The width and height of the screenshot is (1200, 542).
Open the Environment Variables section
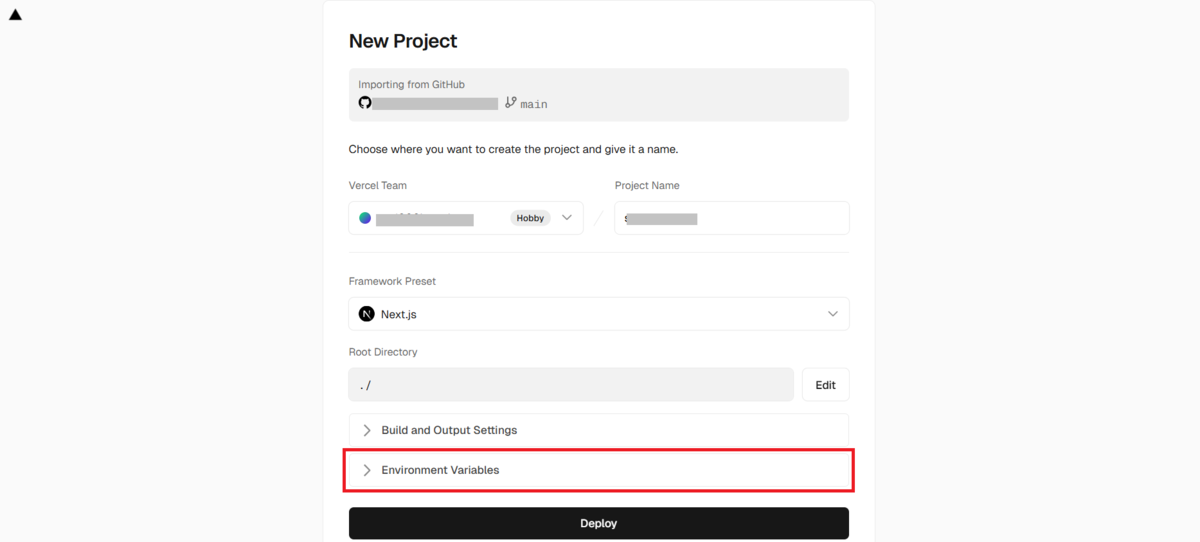pos(599,470)
